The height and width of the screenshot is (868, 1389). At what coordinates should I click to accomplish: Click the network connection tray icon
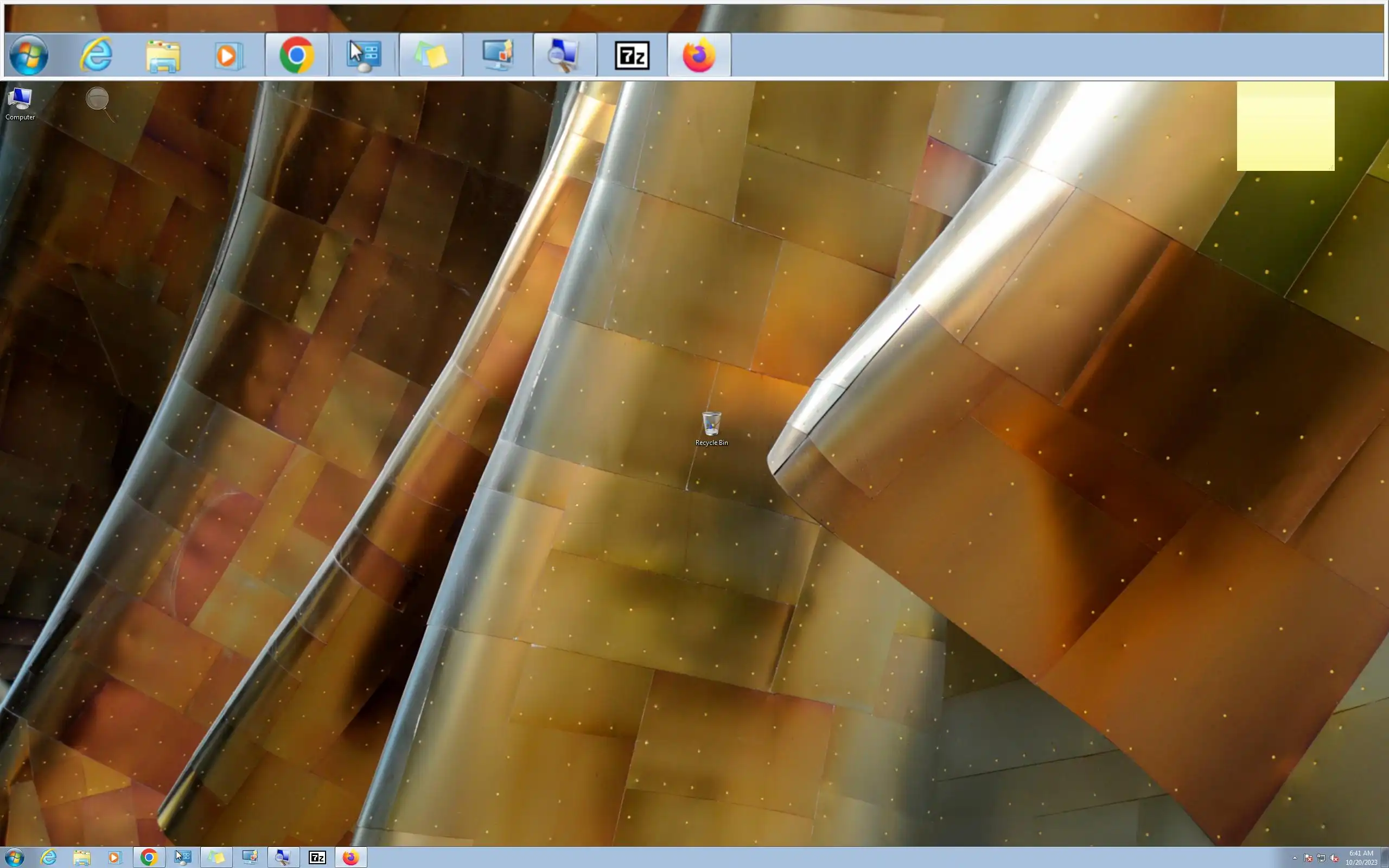click(1321, 858)
